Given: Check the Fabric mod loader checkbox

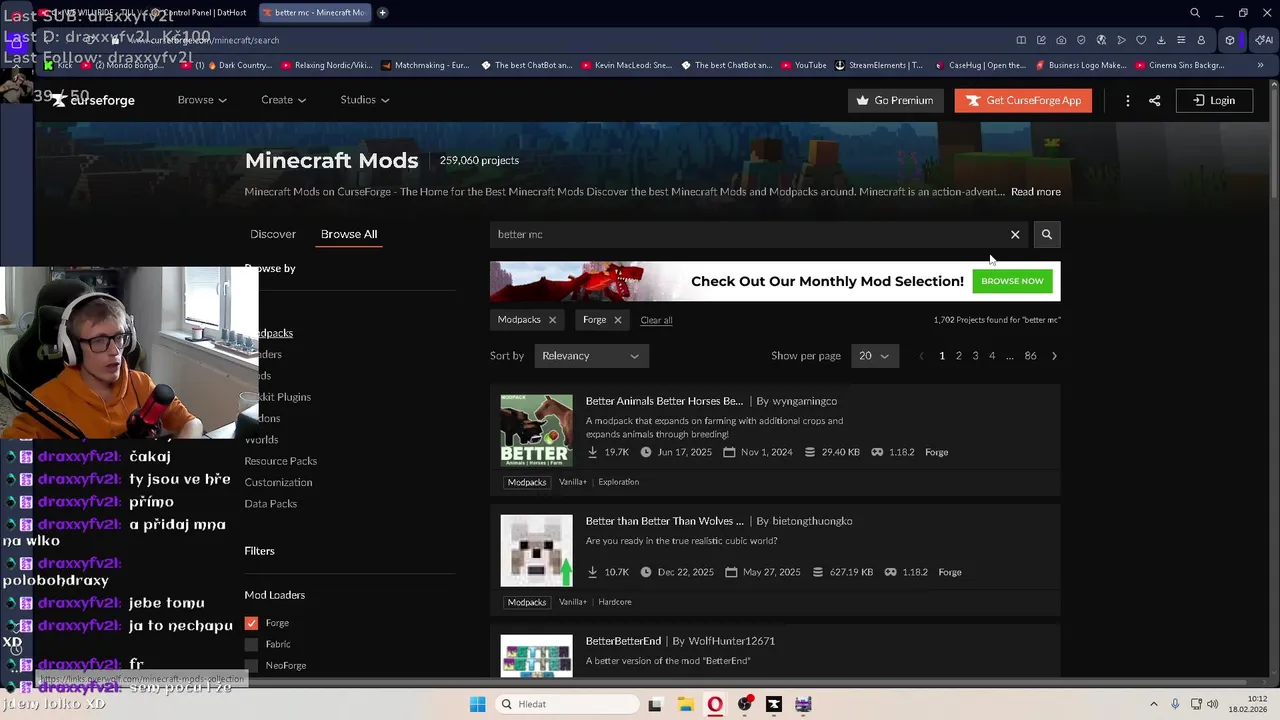Looking at the screenshot, I should pos(251,644).
